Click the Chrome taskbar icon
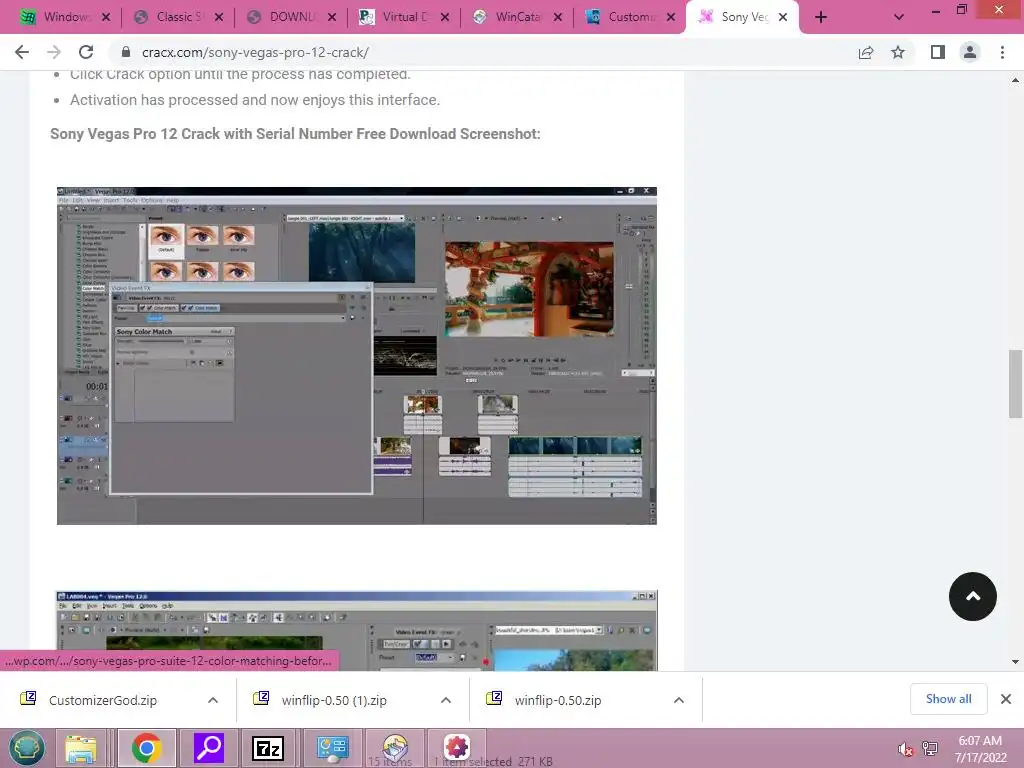The width and height of the screenshot is (1024, 768). pos(146,748)
